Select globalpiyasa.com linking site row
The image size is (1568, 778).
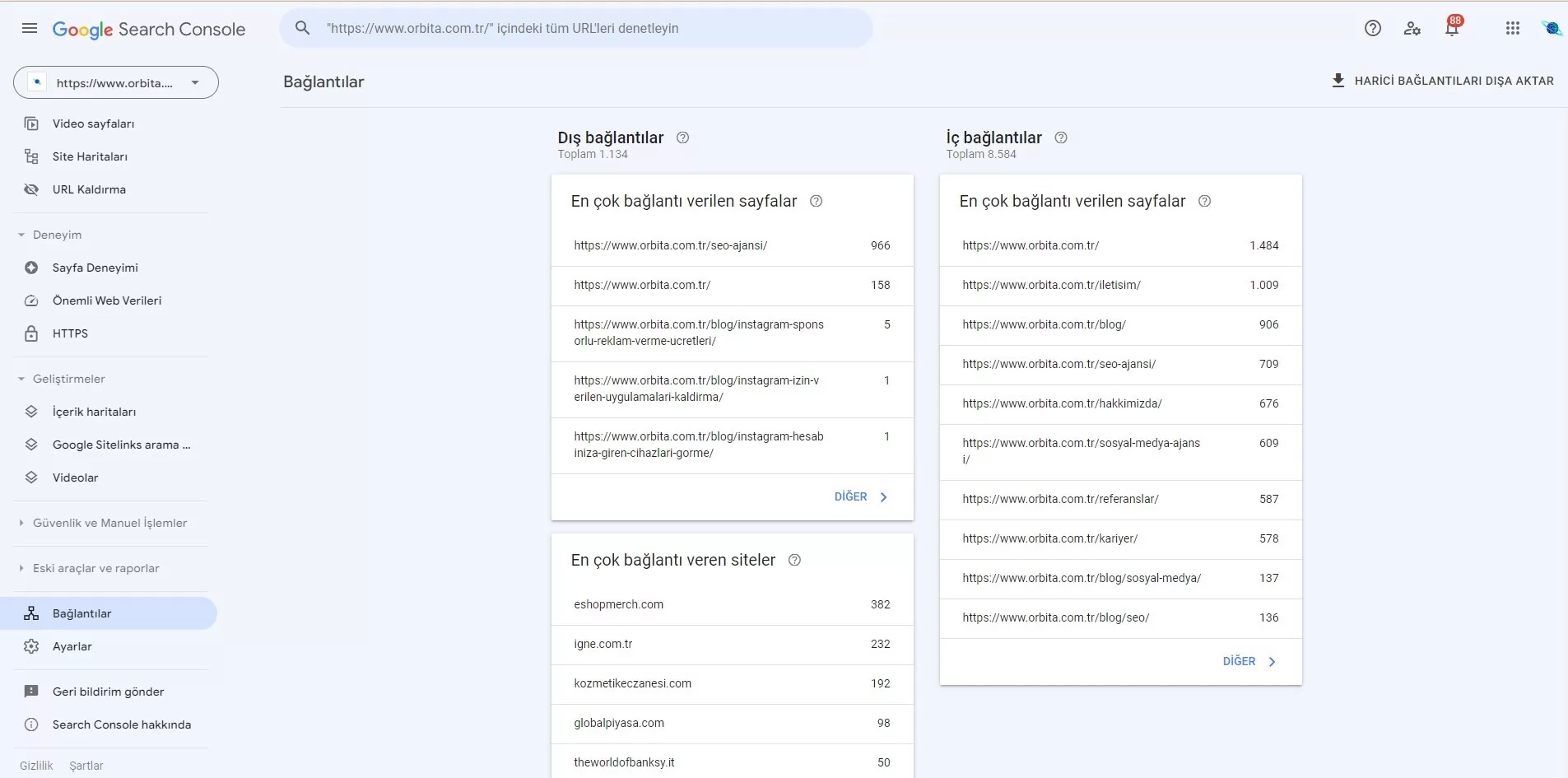point(733,723)
